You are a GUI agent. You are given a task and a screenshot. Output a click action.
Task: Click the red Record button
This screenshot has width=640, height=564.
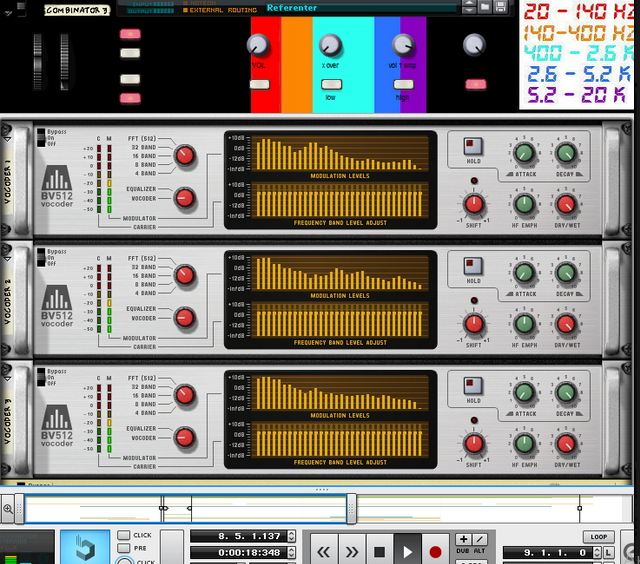point(435,552)
